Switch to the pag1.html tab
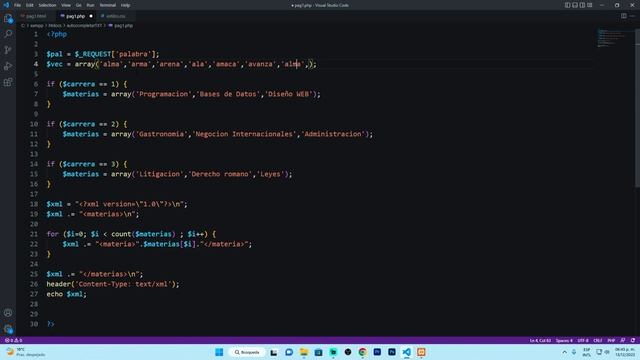This screenshot has height=360, width=640. (36, 16)
